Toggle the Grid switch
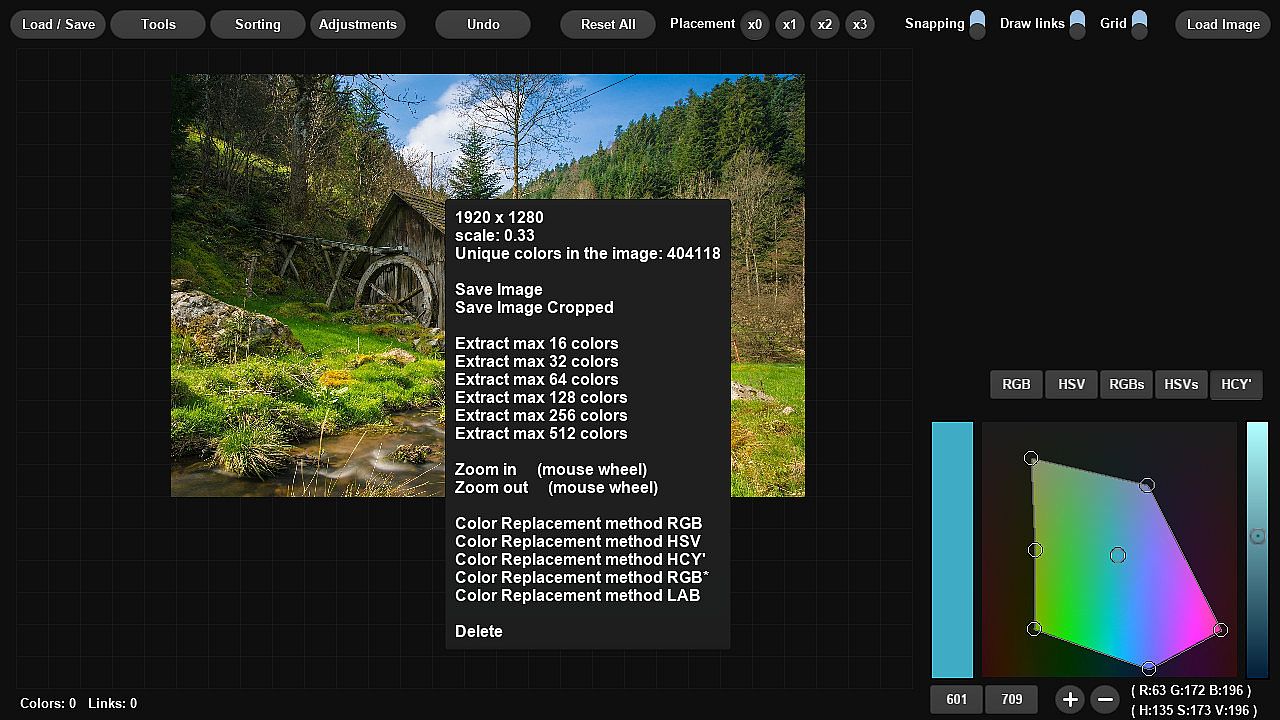This screenshot has height=720, width=1280. (1139, 24)
